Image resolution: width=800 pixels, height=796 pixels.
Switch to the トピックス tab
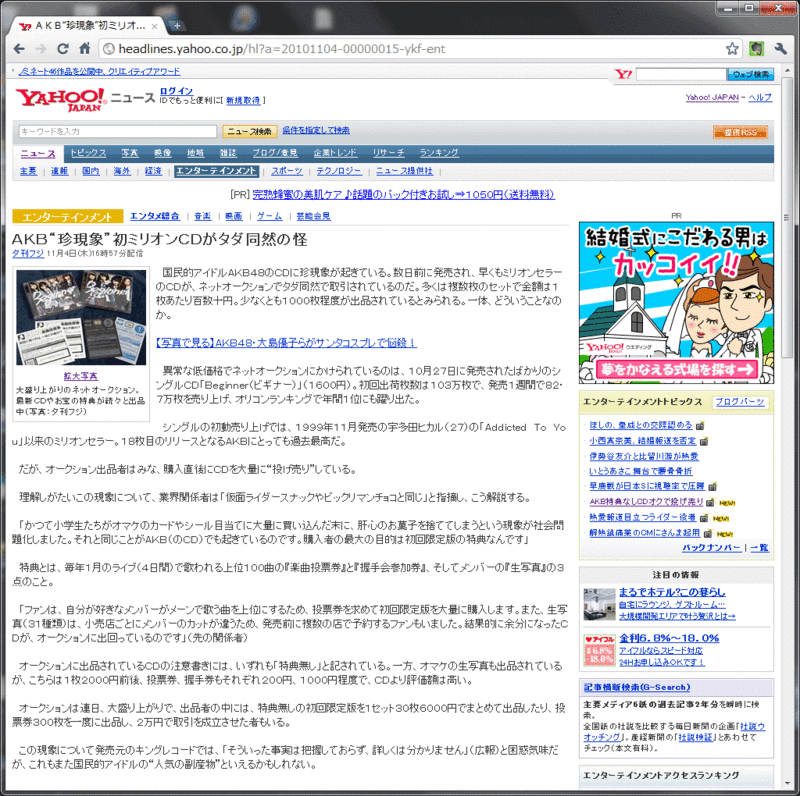(88, 153)
